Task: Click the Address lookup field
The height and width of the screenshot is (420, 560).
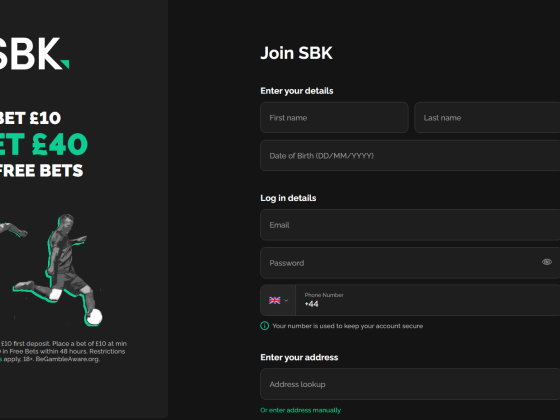Action: tap(410, 384)
